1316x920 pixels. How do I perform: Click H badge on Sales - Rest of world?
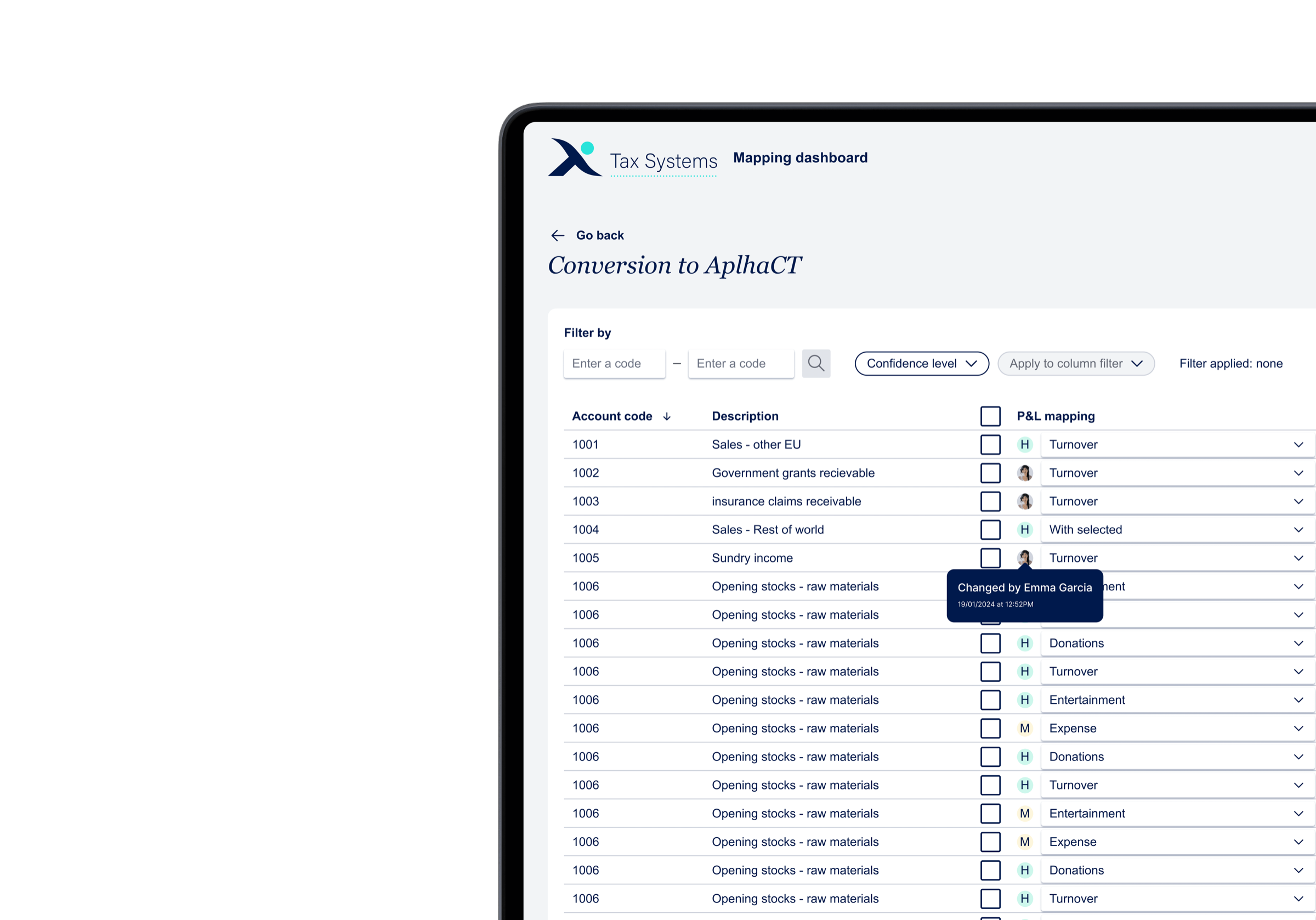tap(1024, 529)
